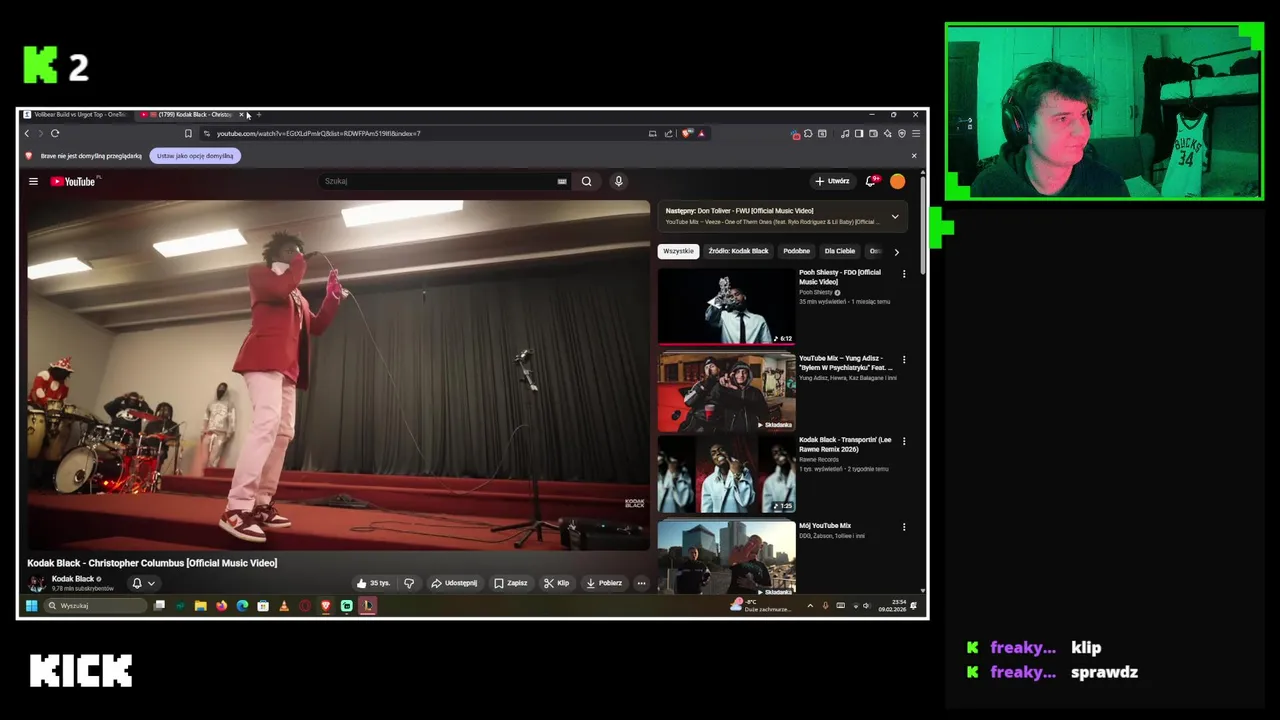Show more filter chips with the right arrow
The image size is (1280, 720).
[896, 252]
